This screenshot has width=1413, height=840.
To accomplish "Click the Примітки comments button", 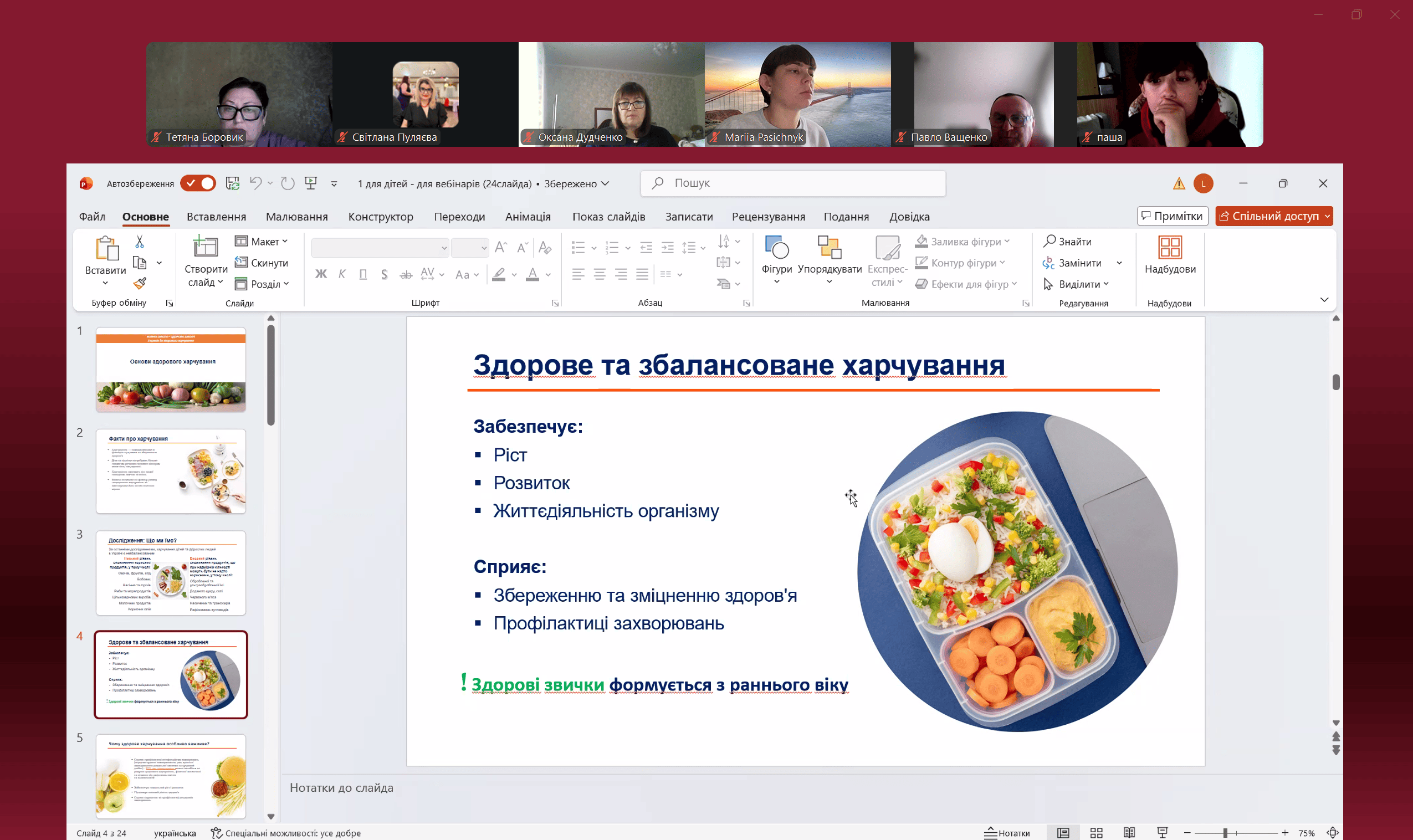I will coord(1172,216).
